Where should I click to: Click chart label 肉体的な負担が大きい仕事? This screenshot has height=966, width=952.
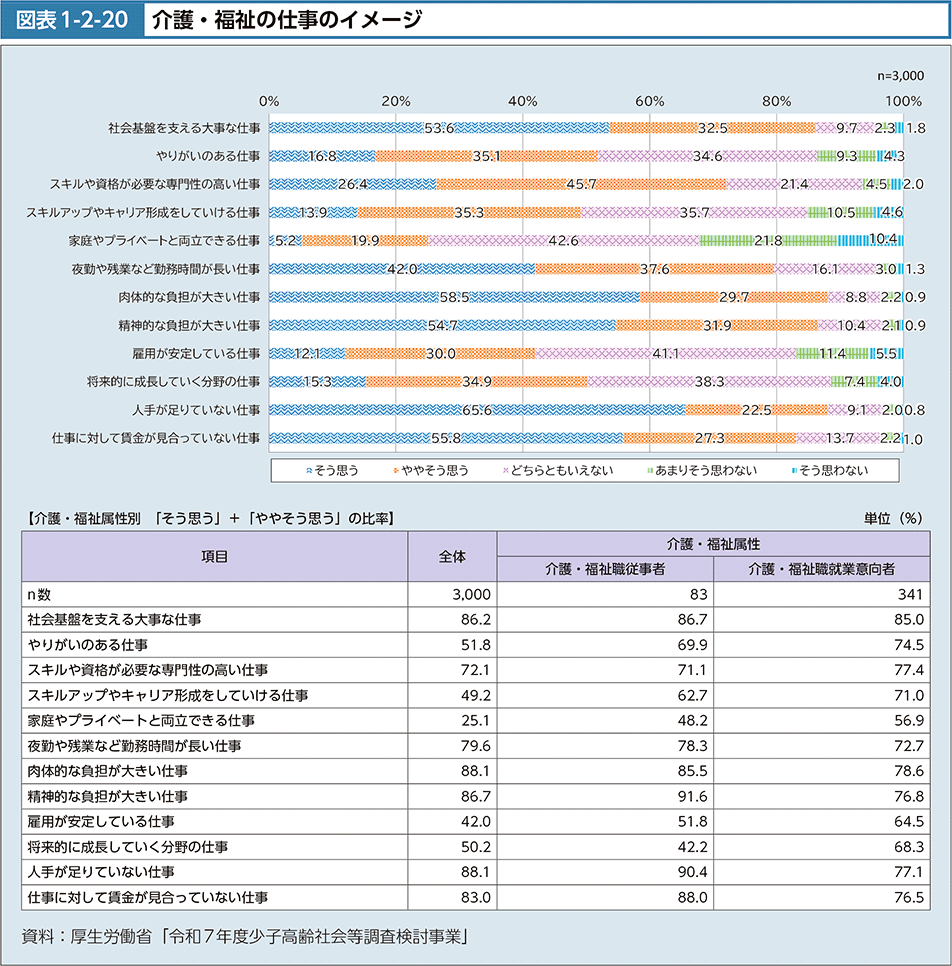click(x=190, y=298)
